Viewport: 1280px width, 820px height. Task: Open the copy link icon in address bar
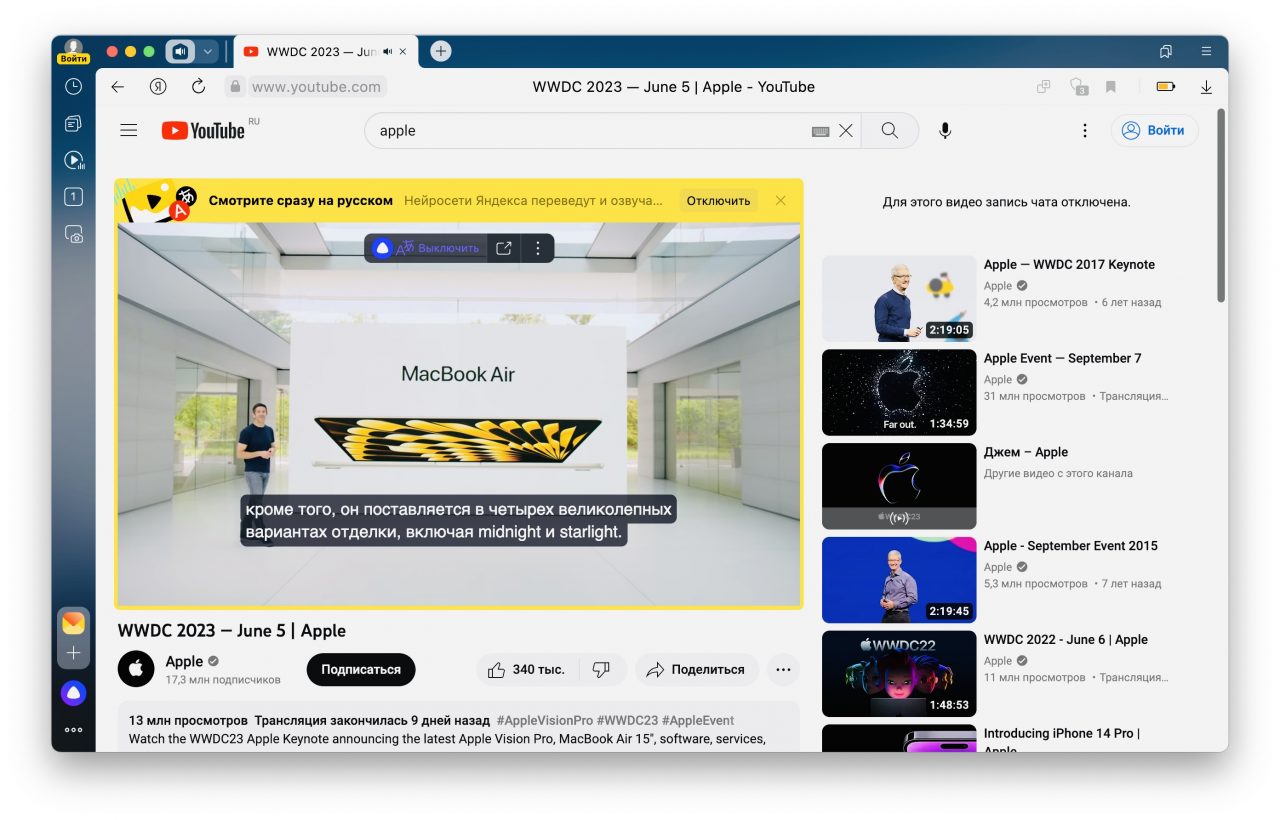(1044, 87)
